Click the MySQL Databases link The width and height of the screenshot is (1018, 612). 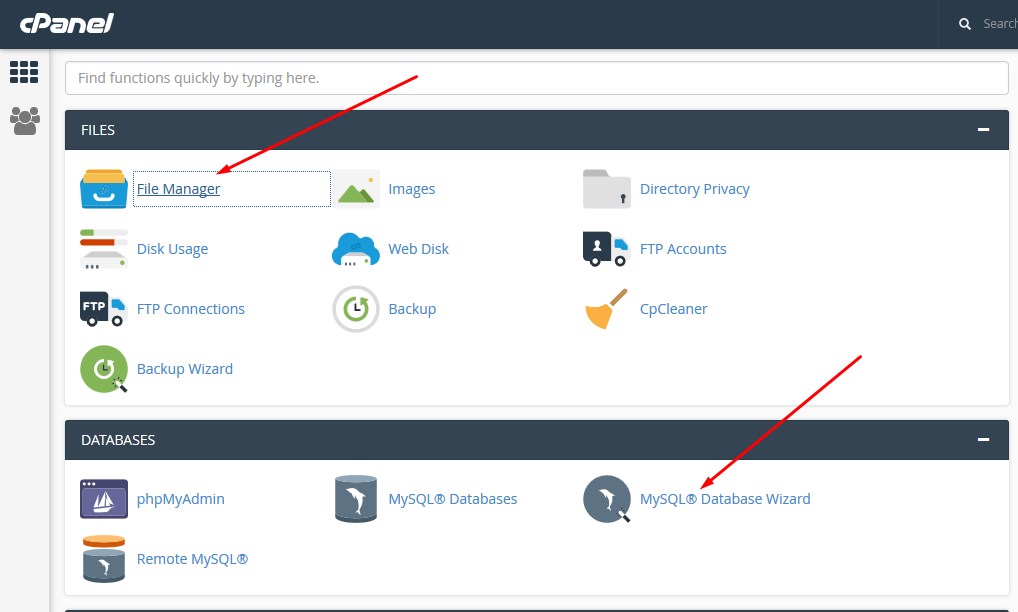pyautogui.click(x=453, y=499)
